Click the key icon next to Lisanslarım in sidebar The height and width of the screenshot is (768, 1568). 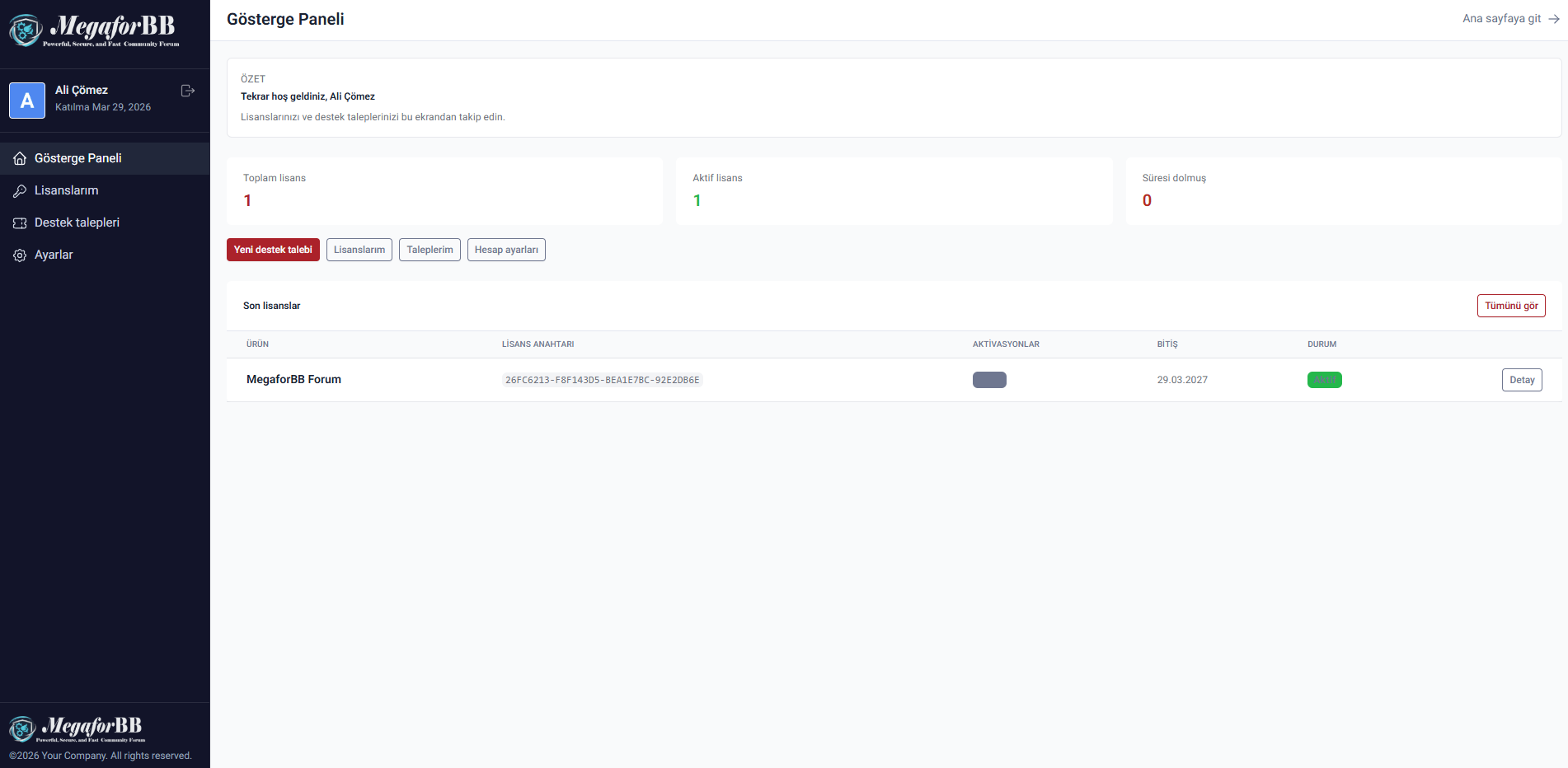(20, 190)
